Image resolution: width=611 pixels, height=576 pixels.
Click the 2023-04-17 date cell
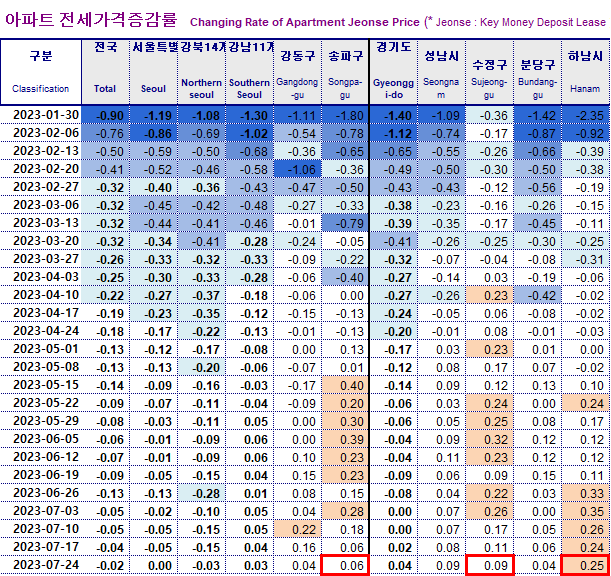[x=41, y=313]
